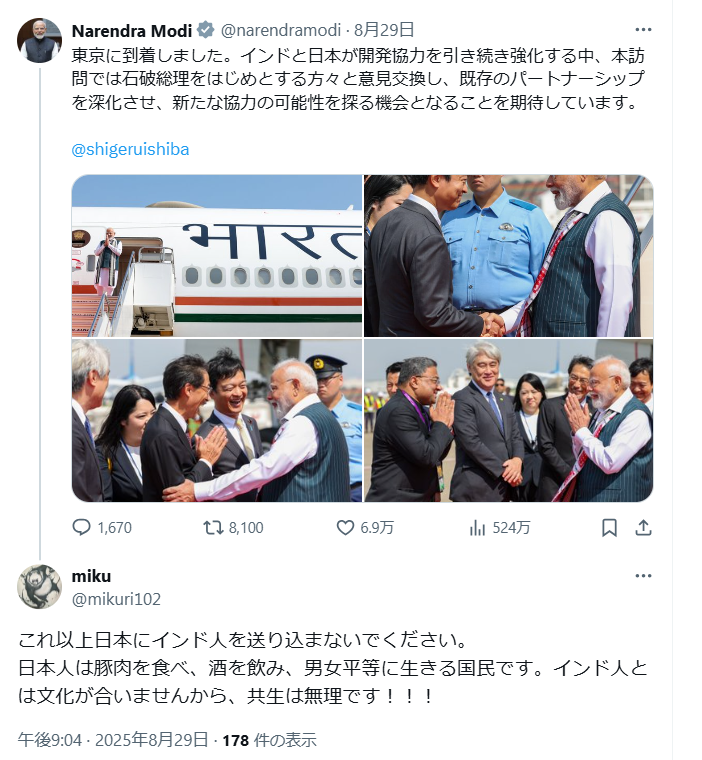The height and width of the screenshot is (760, 702).
Task: Like the tweet with 6.9万 hearts
Action: (x=345, y=527)
